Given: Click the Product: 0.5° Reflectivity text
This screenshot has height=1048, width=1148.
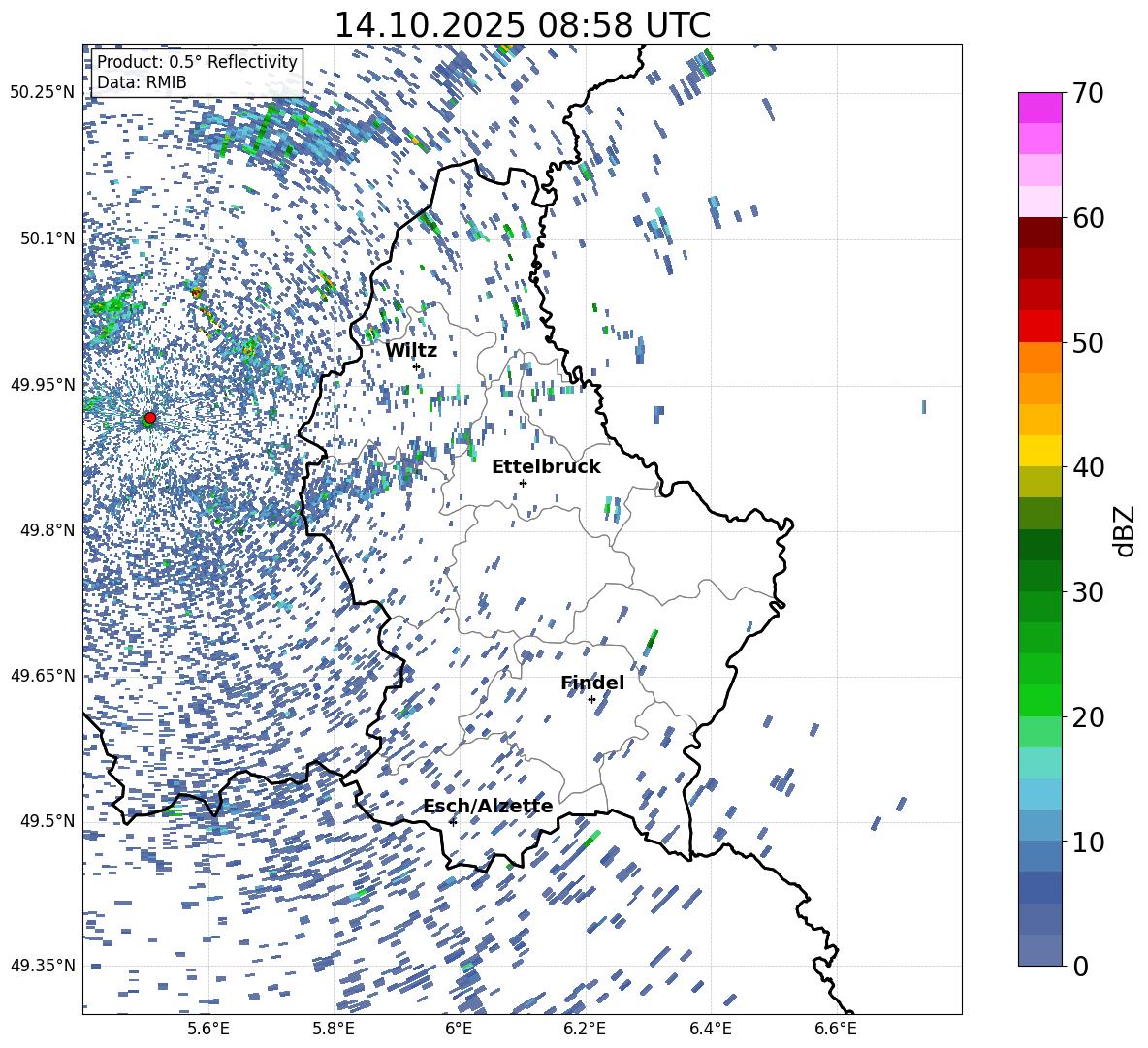Looking at the screenshot, I should point(197,62).
